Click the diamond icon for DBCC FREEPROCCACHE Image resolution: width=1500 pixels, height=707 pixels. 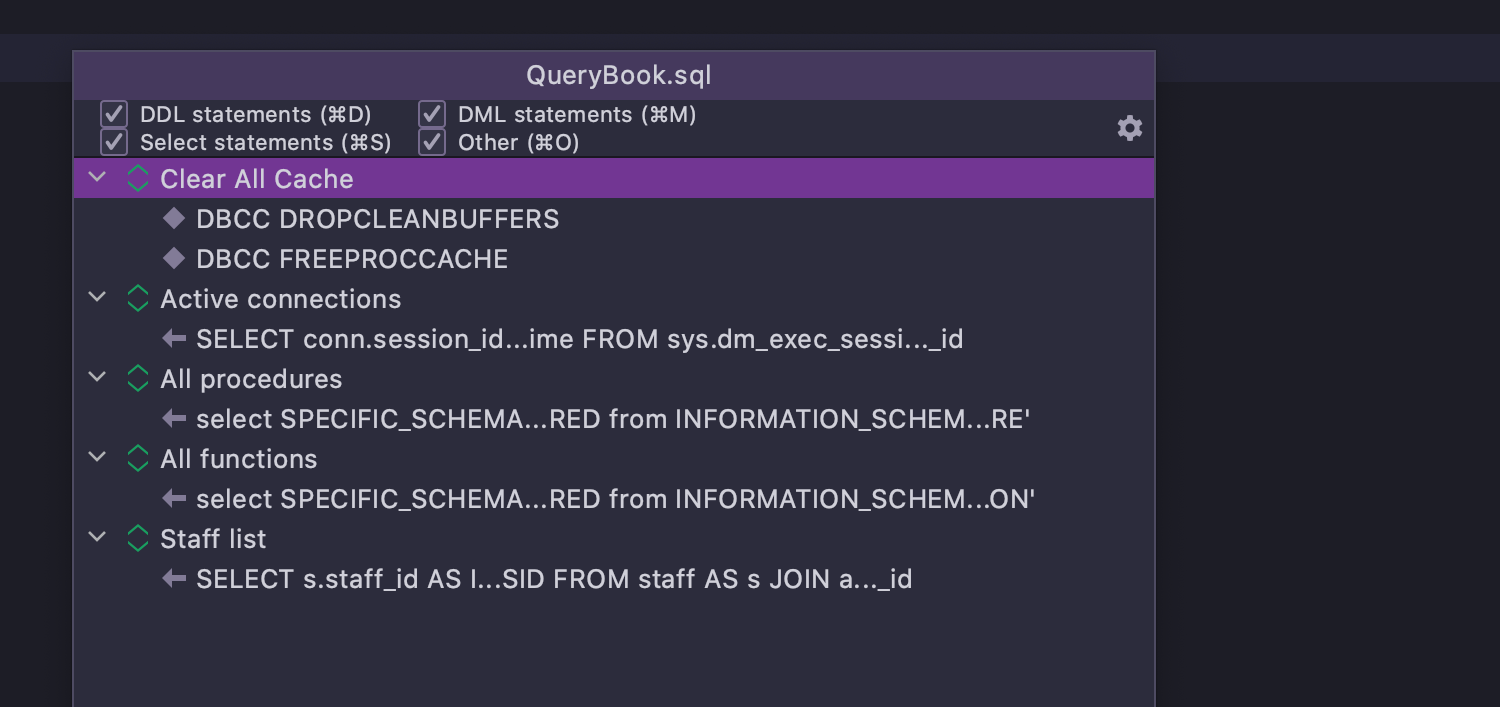click(x=174, y=259)
